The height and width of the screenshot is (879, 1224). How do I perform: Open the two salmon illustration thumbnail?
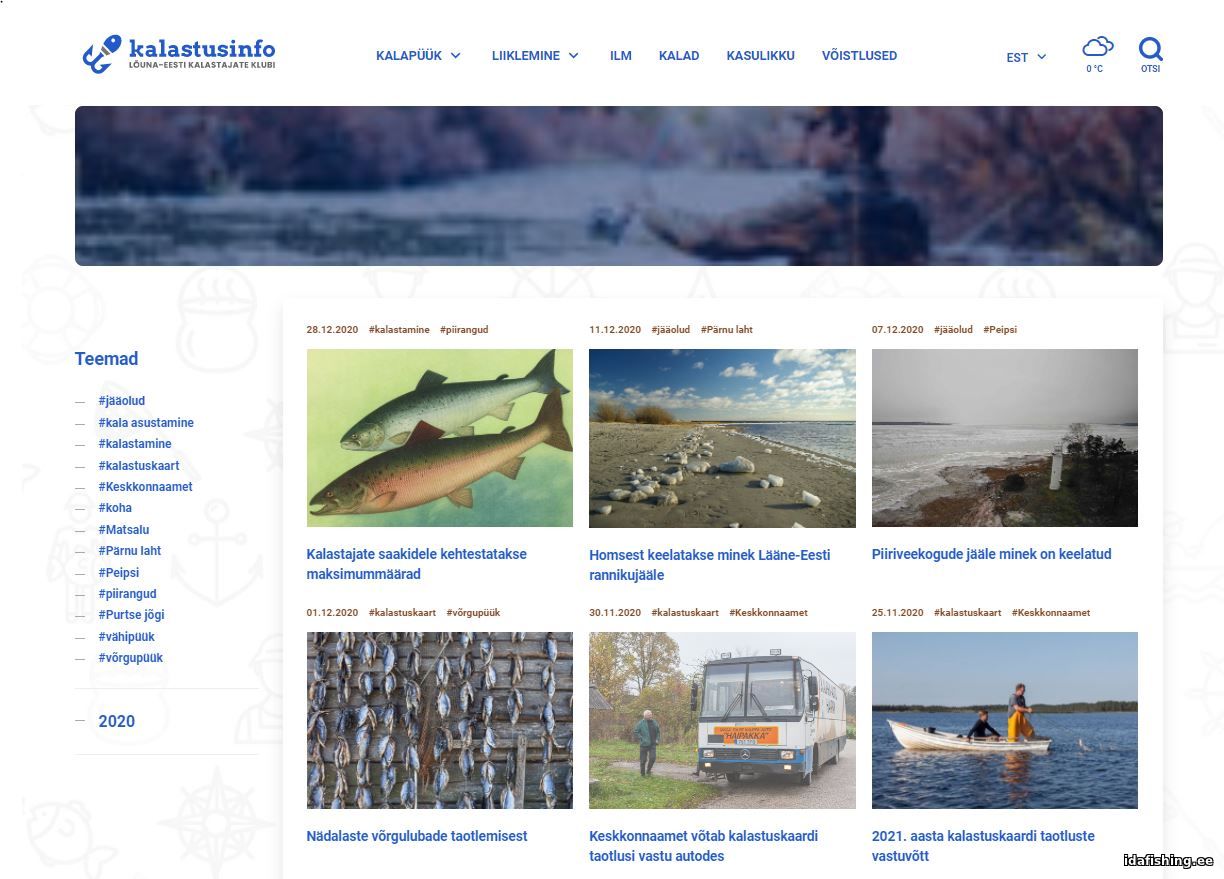click(440, 438)
